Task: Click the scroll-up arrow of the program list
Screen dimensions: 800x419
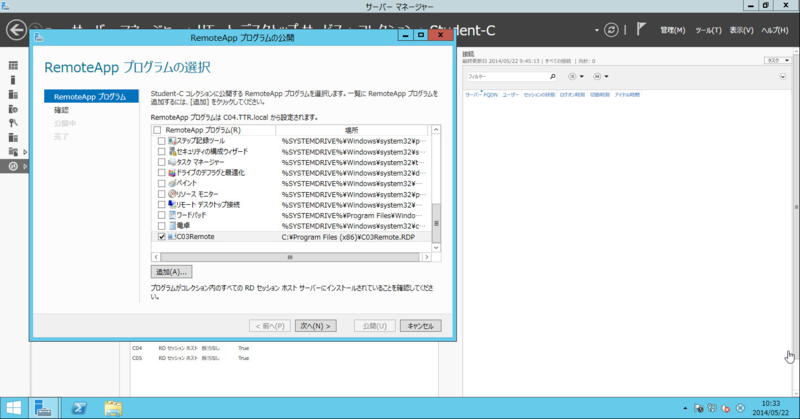Action: coord(436,130)
